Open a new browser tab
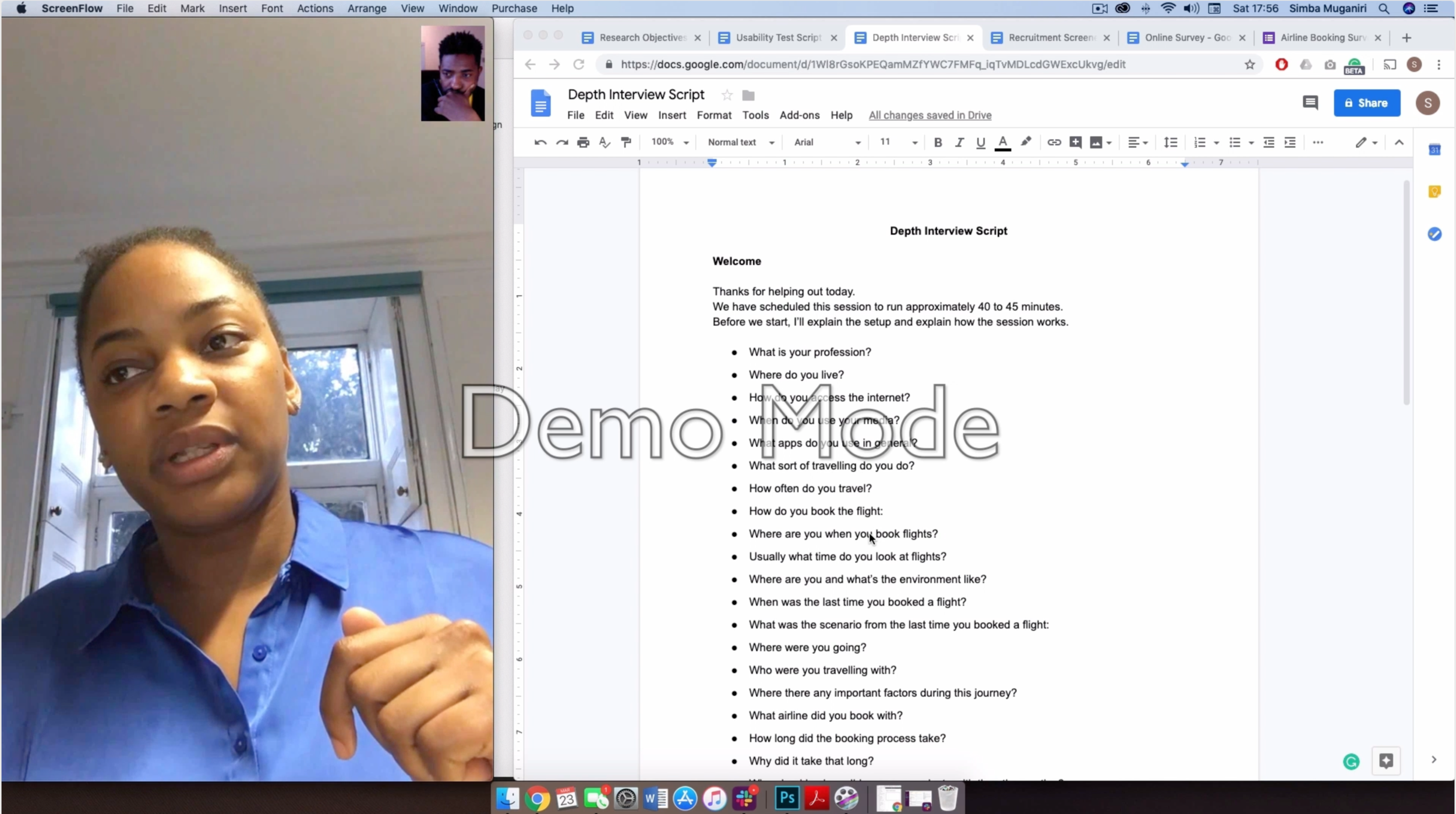Image resolution: width=1456 pixels, height=814 pixels. 1406,38
